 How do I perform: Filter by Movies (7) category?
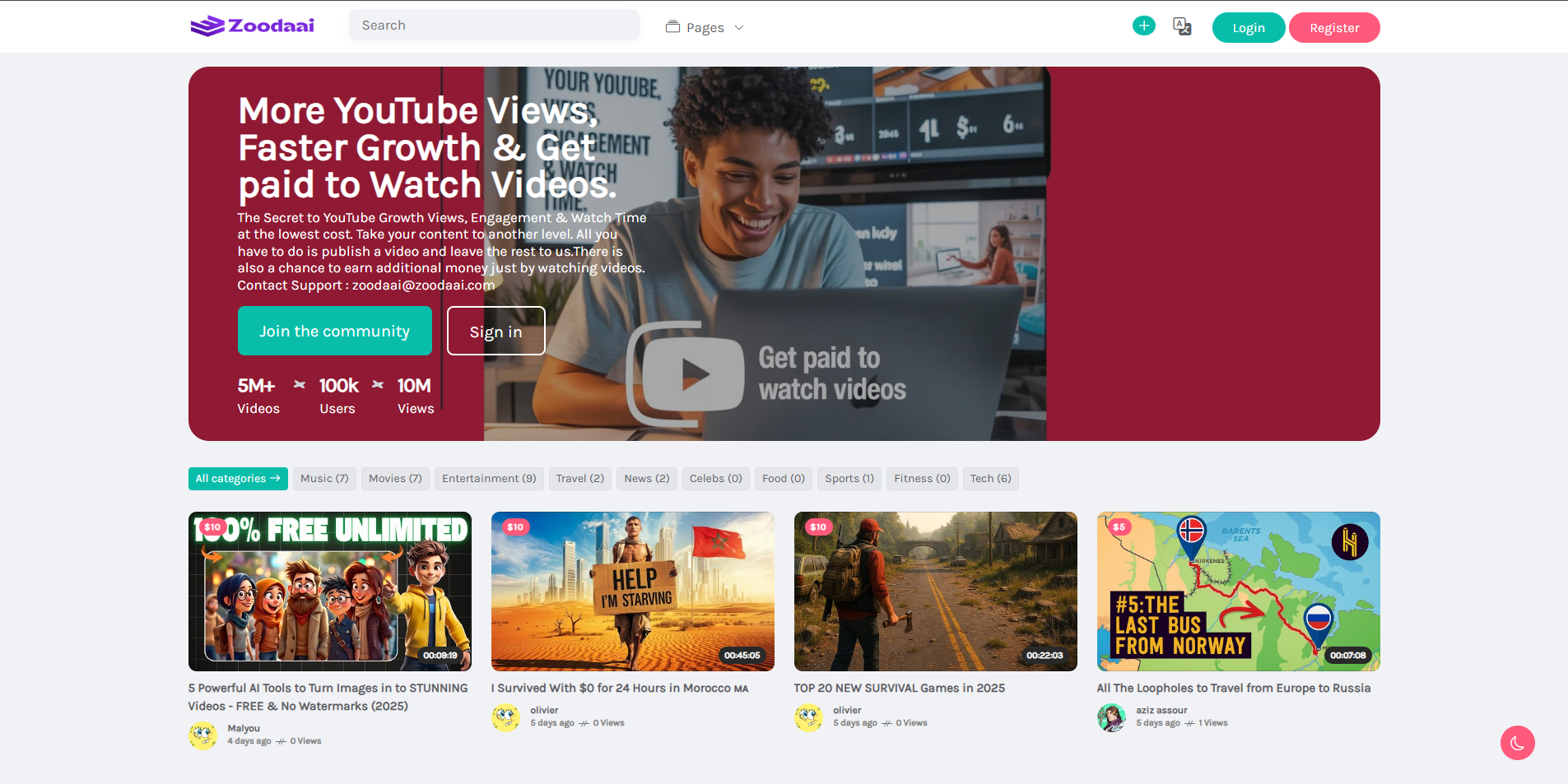(395, 479)
